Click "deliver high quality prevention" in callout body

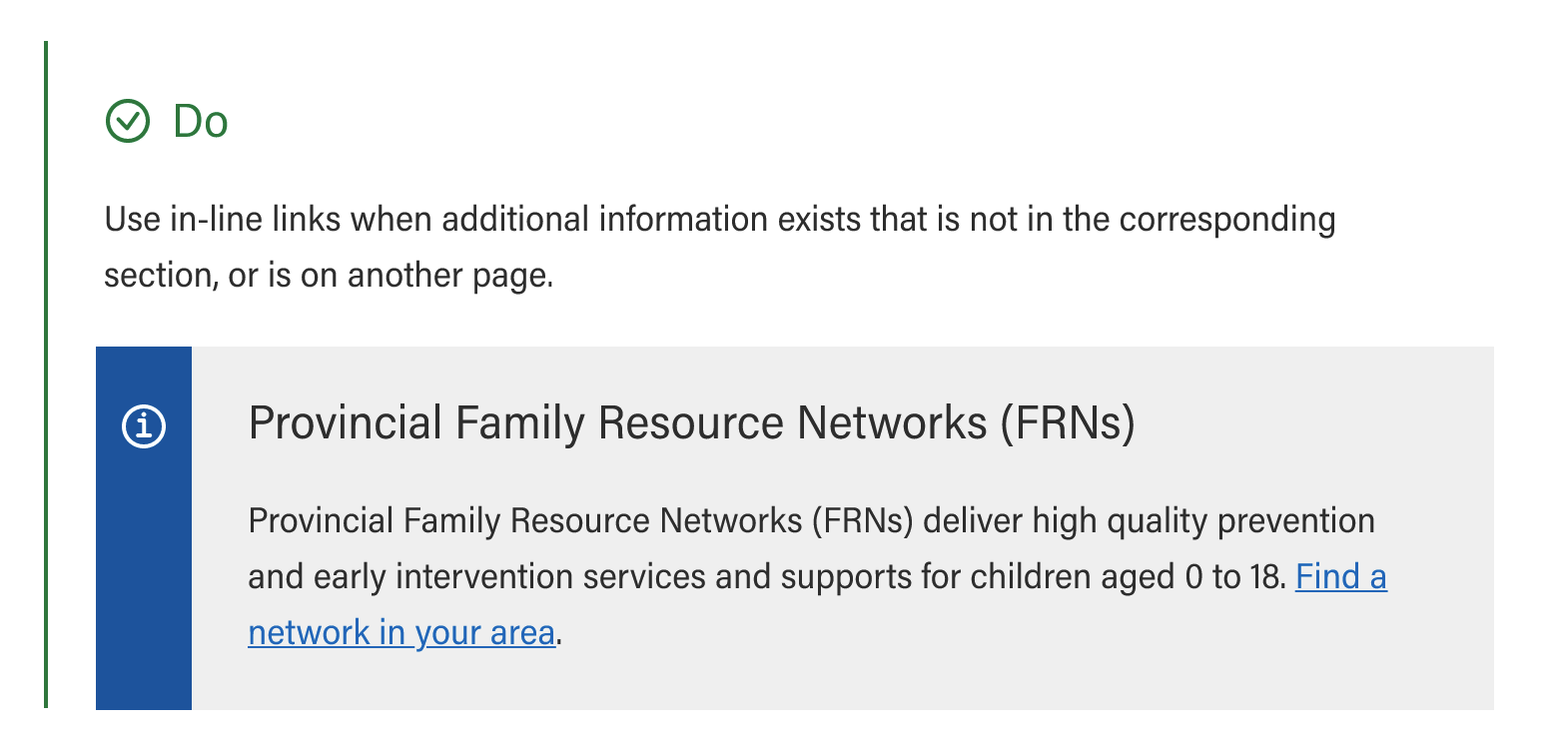tap(1149, 521)
